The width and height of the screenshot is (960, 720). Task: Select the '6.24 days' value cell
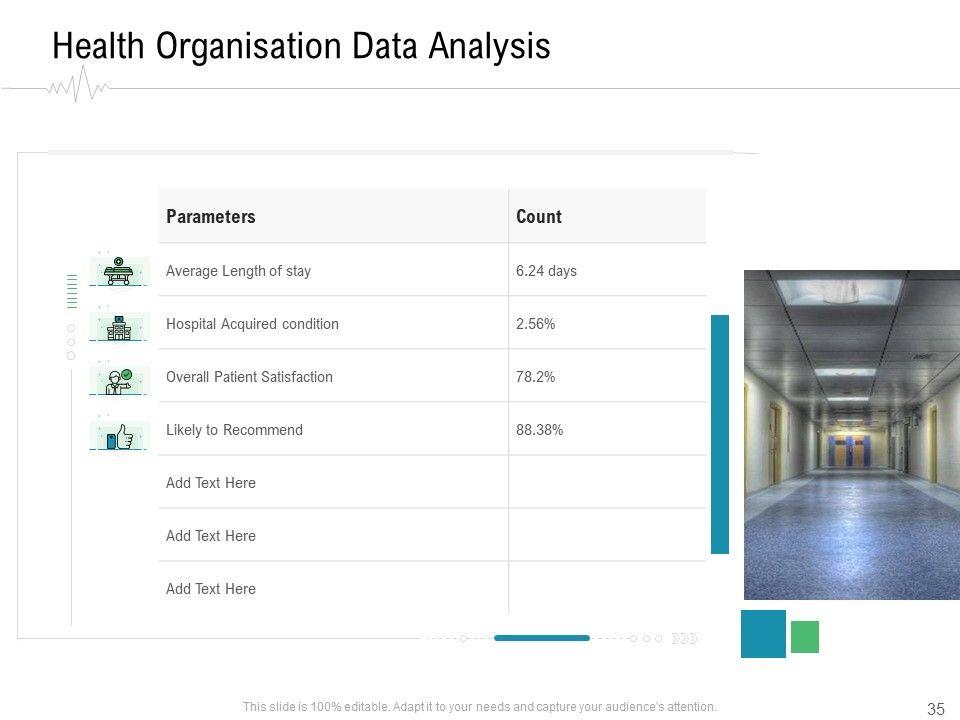coord(546,270)
